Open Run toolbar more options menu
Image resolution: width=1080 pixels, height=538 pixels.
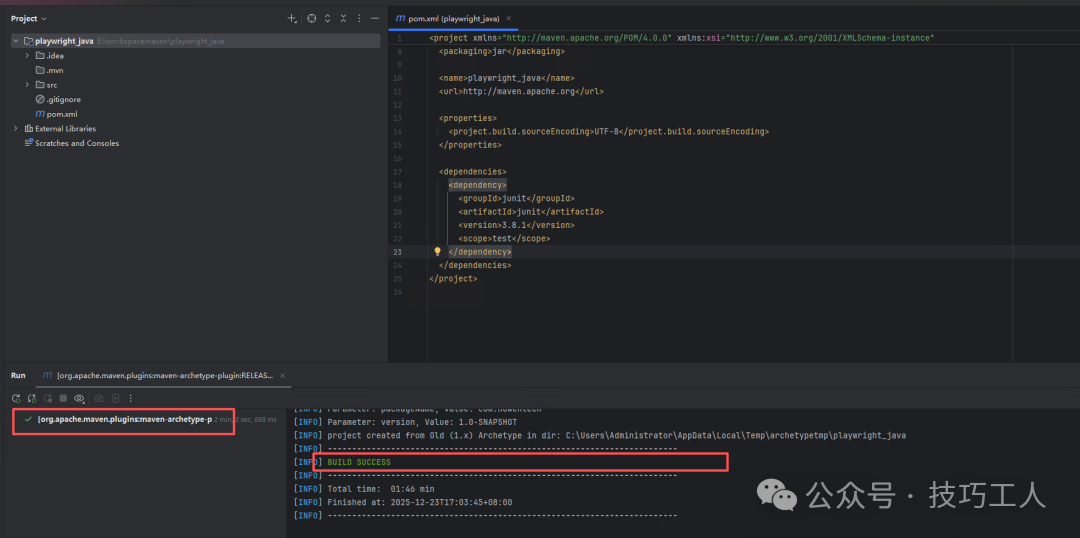[130, 398]
